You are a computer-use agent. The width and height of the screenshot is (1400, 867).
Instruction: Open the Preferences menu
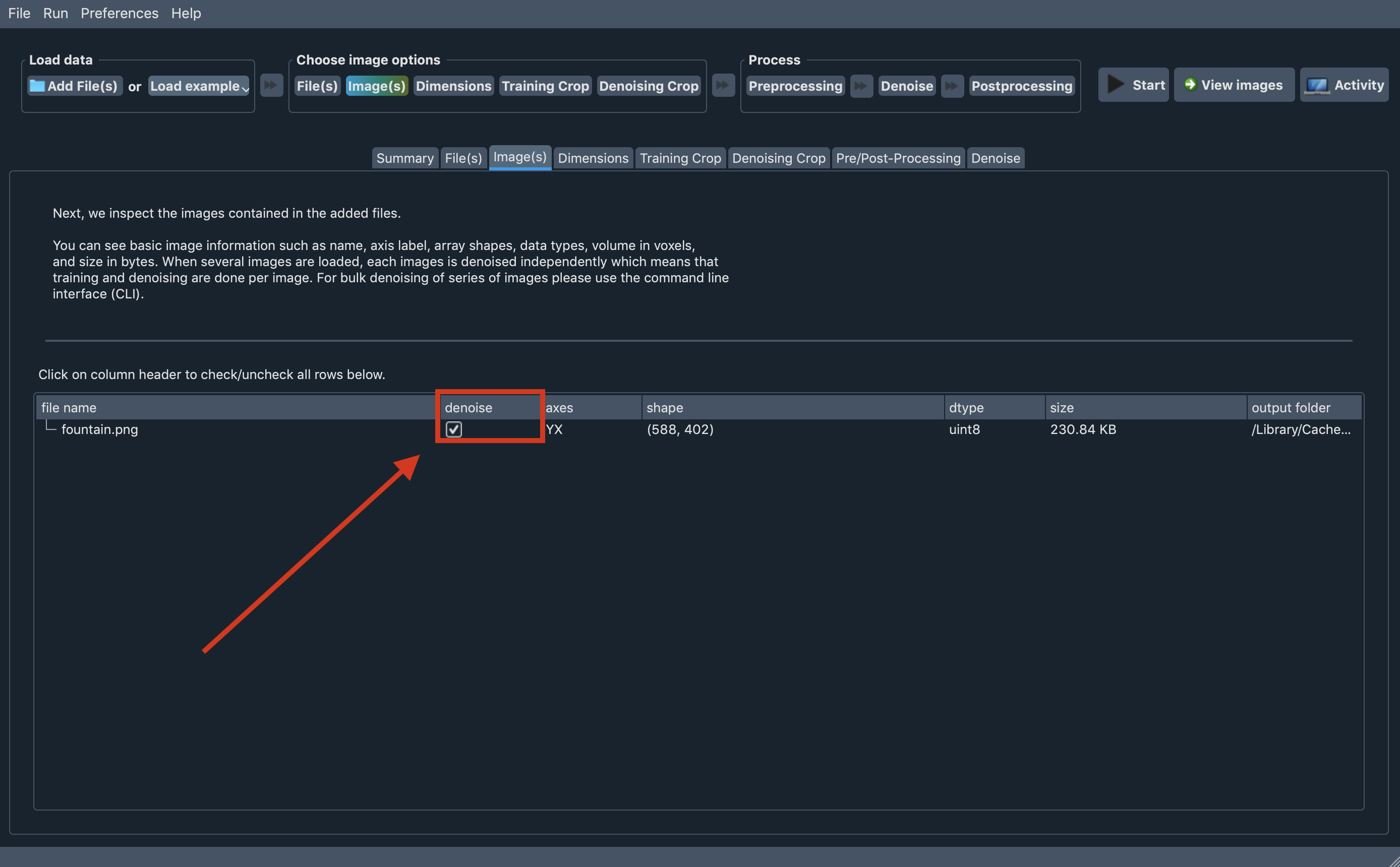[x=119, y=13]
